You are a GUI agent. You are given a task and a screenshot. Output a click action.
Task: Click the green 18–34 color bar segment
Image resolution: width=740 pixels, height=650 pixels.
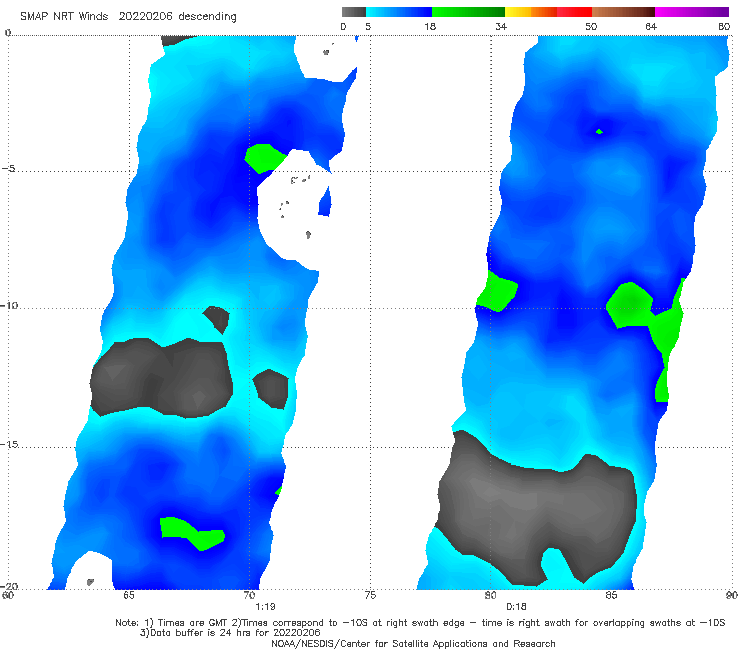click(468, 12)
